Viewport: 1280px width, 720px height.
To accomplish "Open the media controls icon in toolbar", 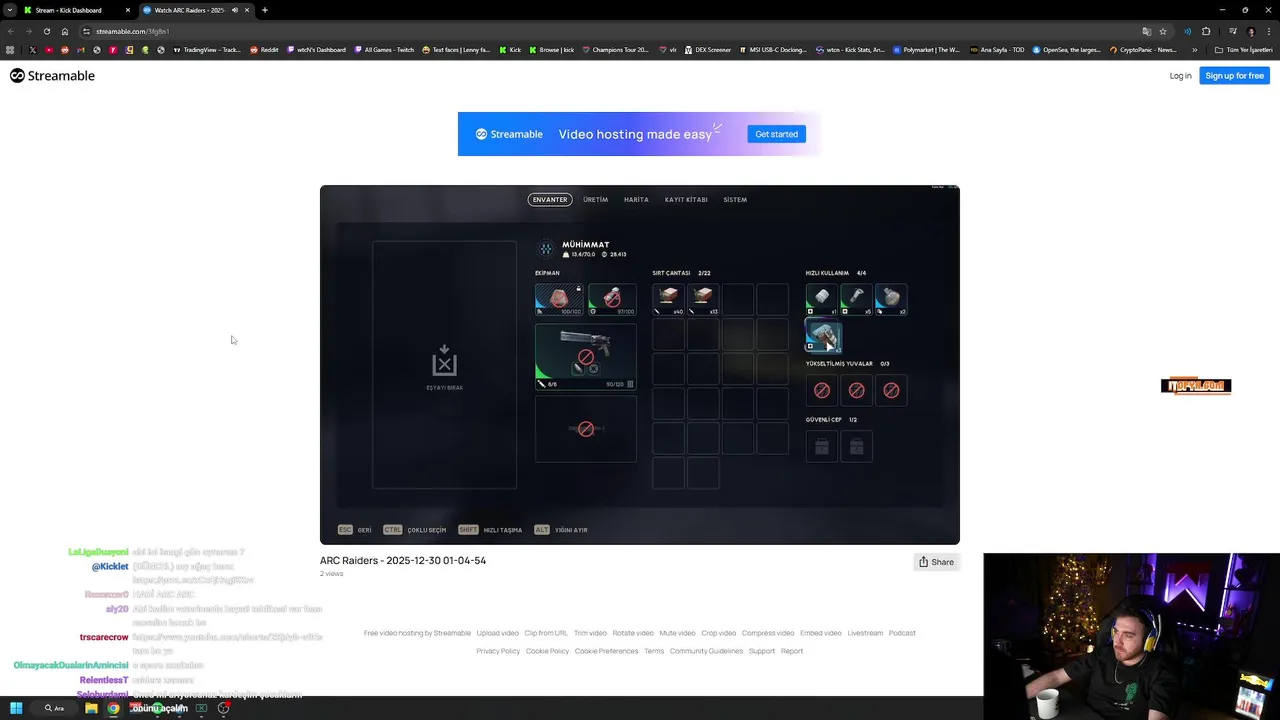I will tap(1232, 31).
